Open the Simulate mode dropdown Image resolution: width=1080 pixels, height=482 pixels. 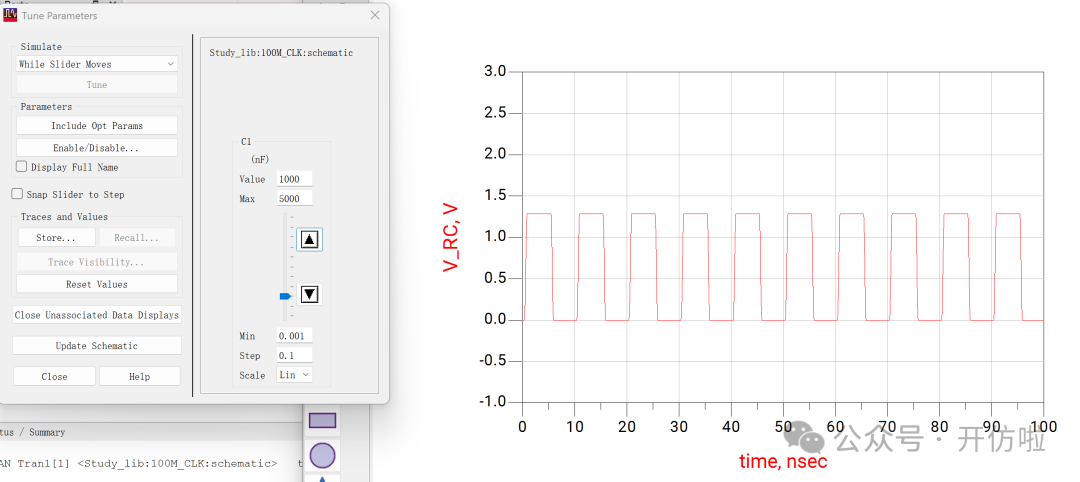(97, 64)
